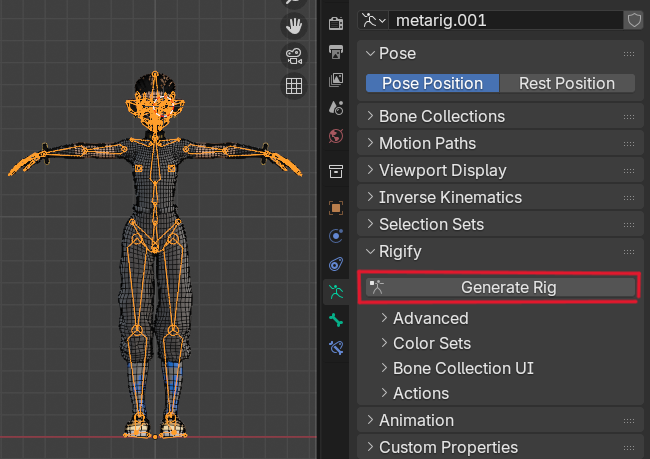Select the pan view hand tool
Viewport: 650px width, 459px height.
pos(294,25)
